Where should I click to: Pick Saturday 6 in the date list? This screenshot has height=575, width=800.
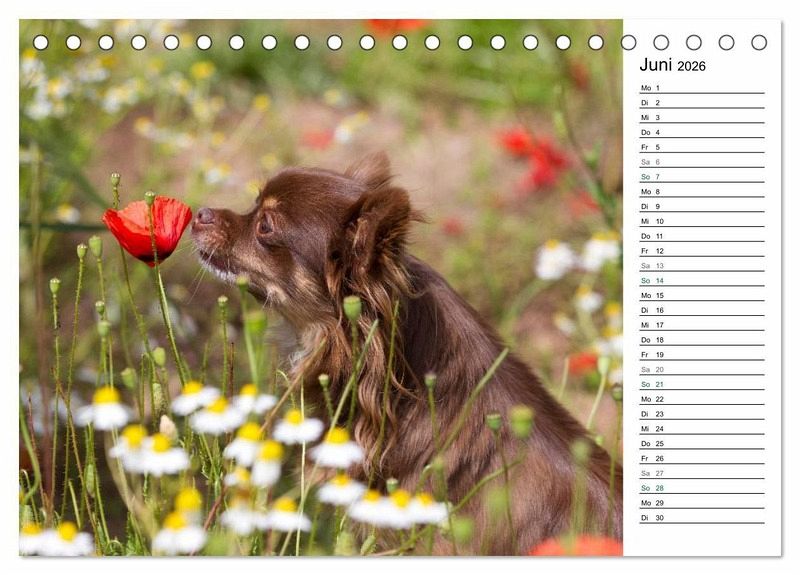pos(700,162)
